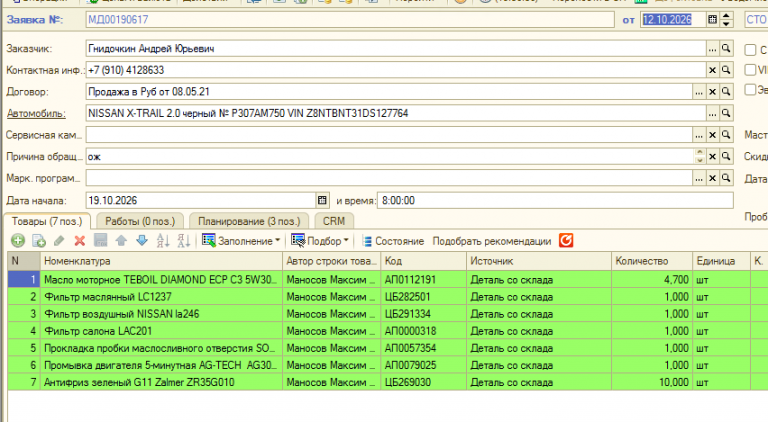The height and width of the screenshot is (422, 768).
Task: Toggle the top checkbox right of Заказчик
Action: coord(750,50)
